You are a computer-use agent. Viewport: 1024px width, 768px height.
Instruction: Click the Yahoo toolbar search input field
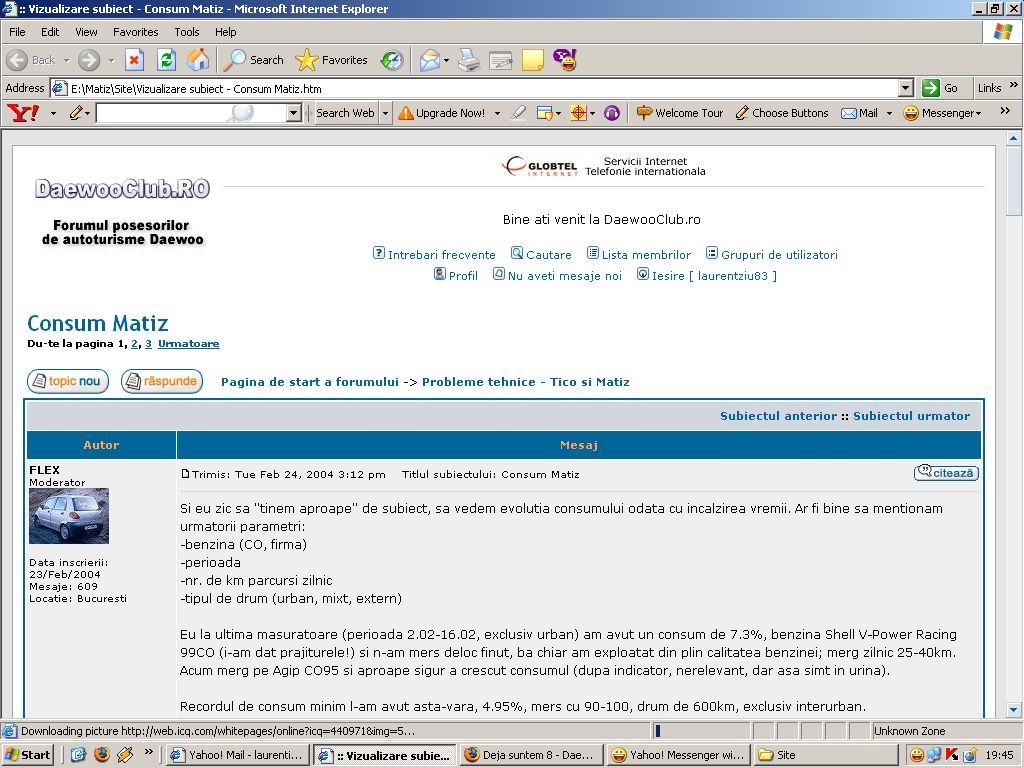click(190, 113)
